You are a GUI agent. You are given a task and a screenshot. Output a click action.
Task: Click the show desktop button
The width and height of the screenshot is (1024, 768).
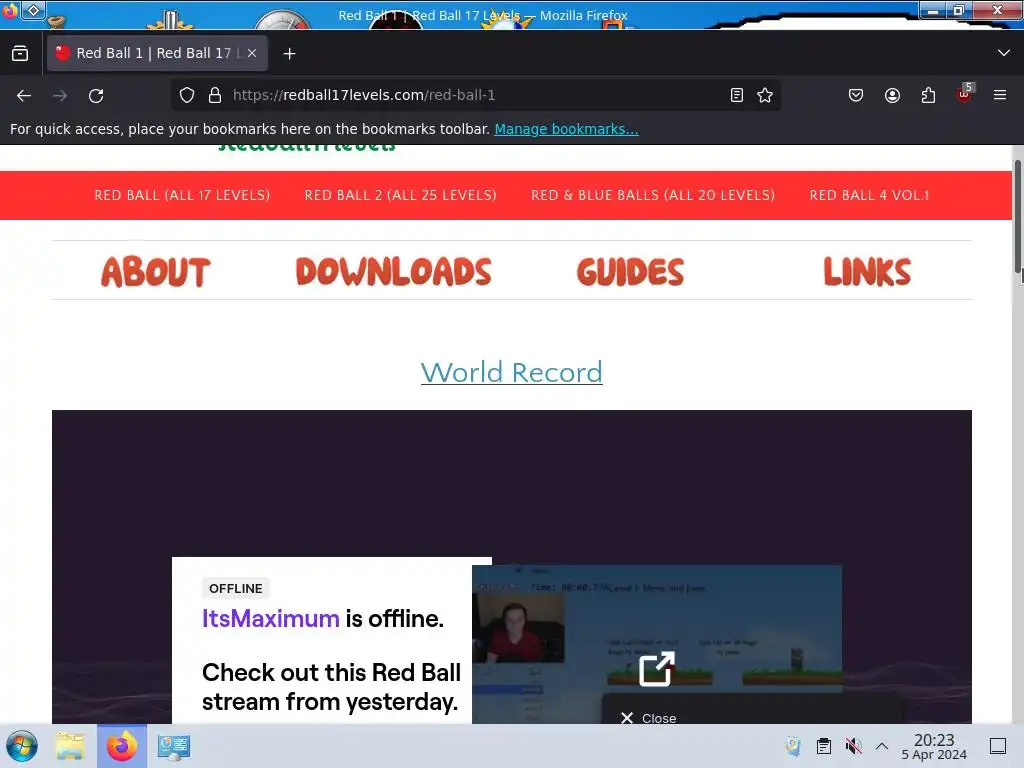coord(998,746)
